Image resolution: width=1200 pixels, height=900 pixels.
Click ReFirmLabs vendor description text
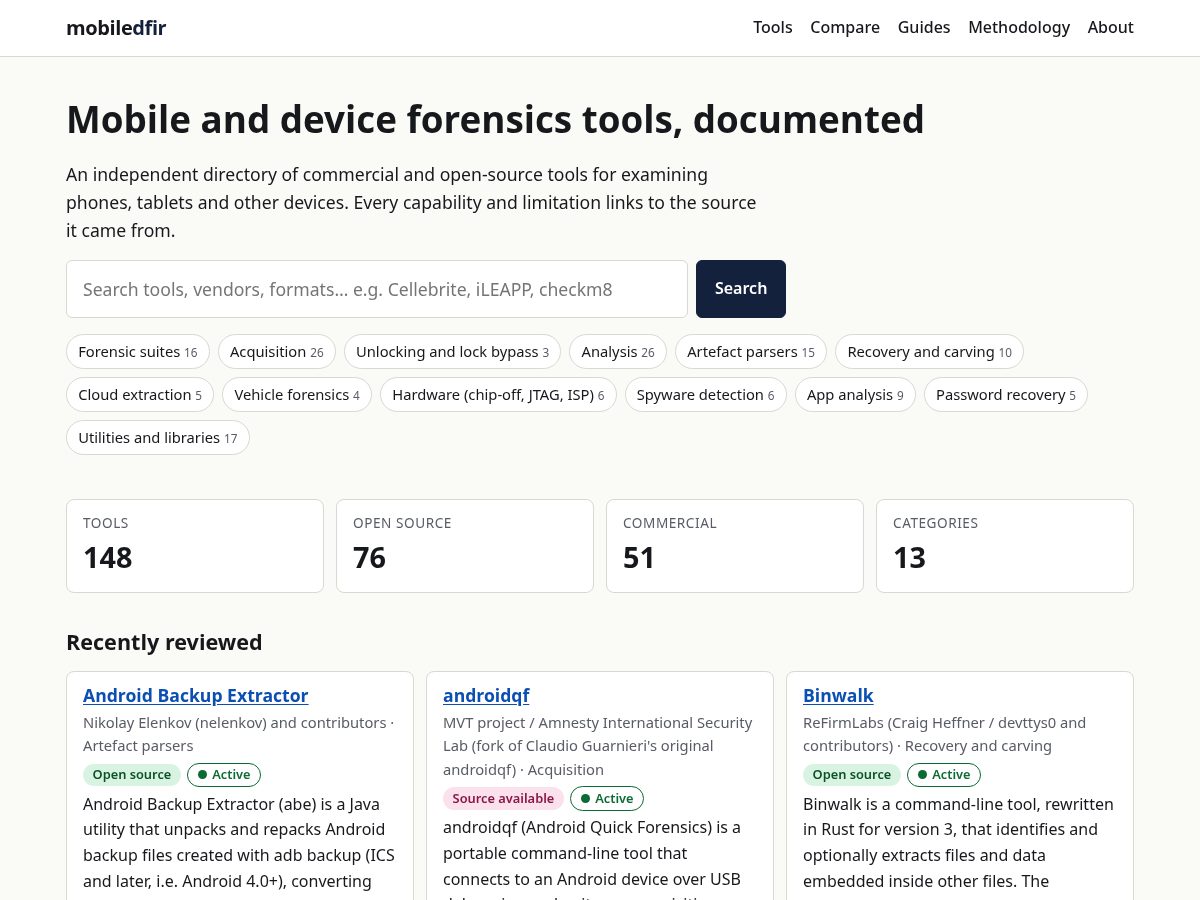click(944, 734)
